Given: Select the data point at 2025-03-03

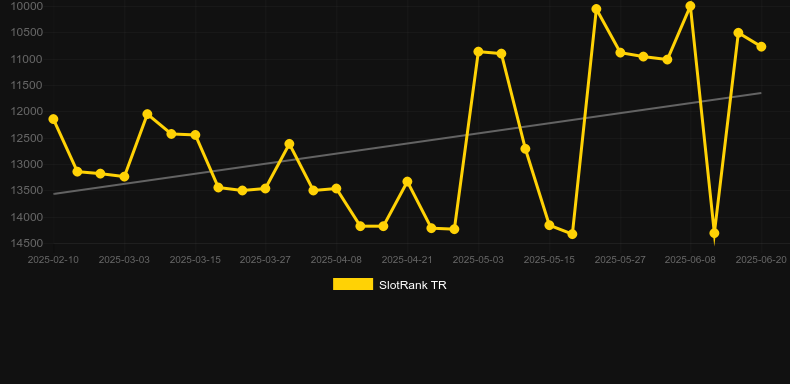Looking at the screenshot, I should [124, 176].
